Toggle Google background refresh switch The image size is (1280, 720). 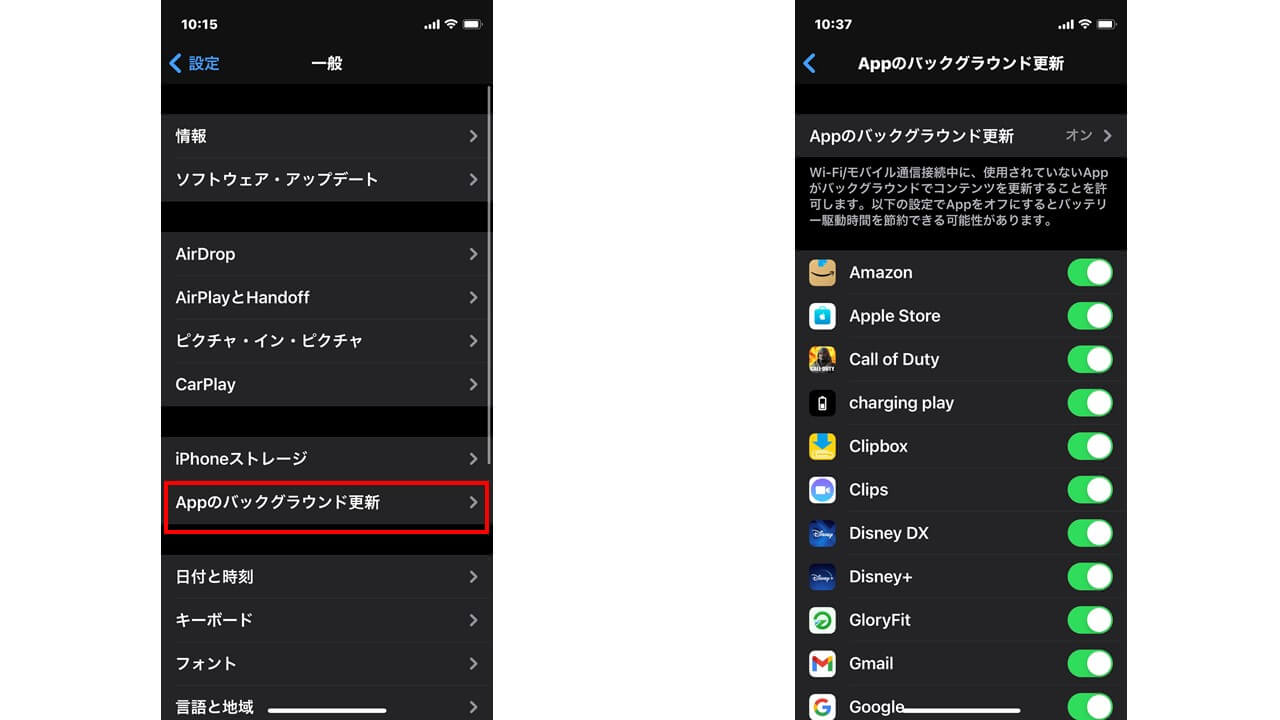pyautogui.click(x=1090, y=707)
